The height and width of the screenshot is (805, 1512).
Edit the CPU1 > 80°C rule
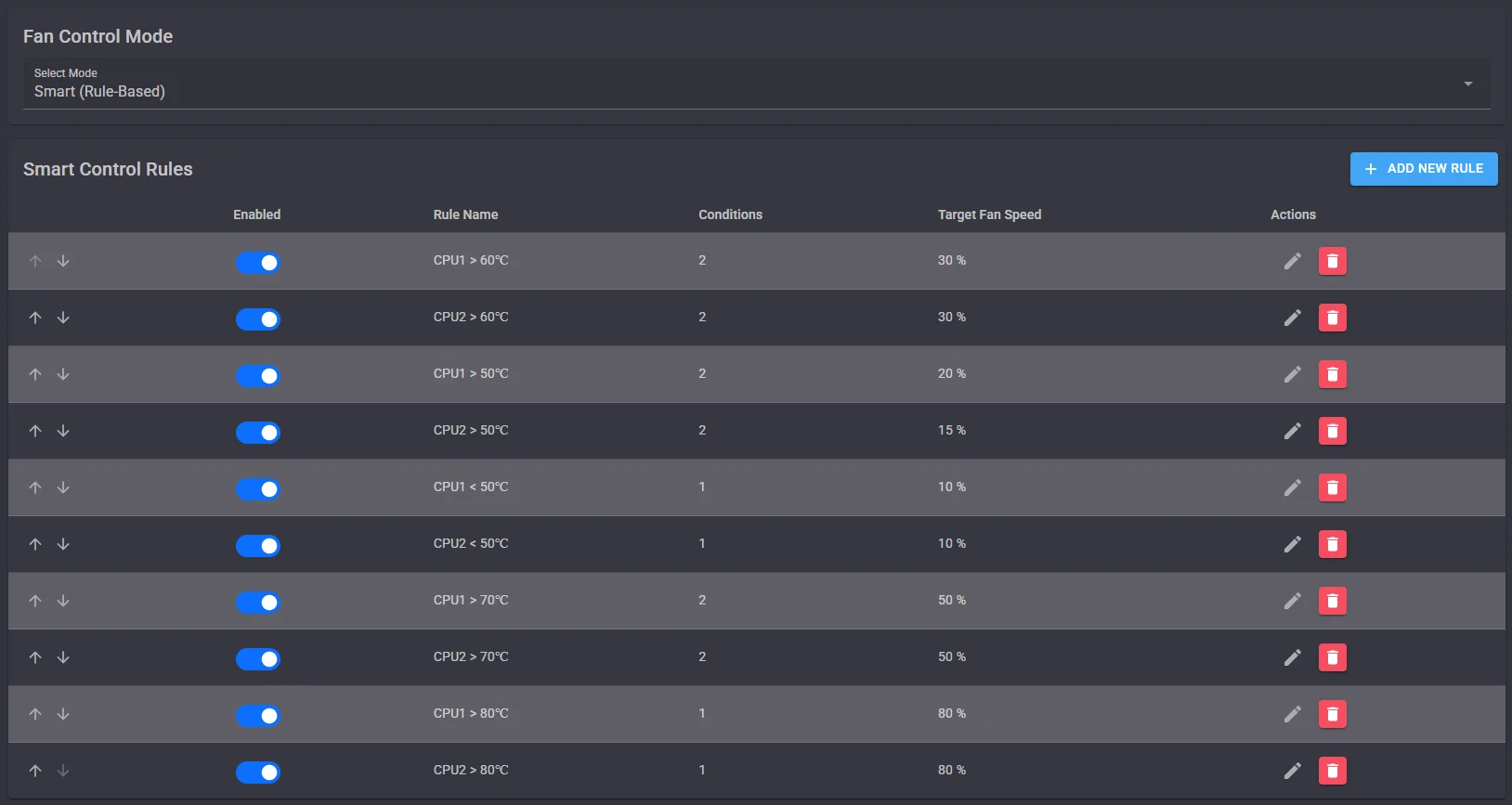click(1292, 714)
